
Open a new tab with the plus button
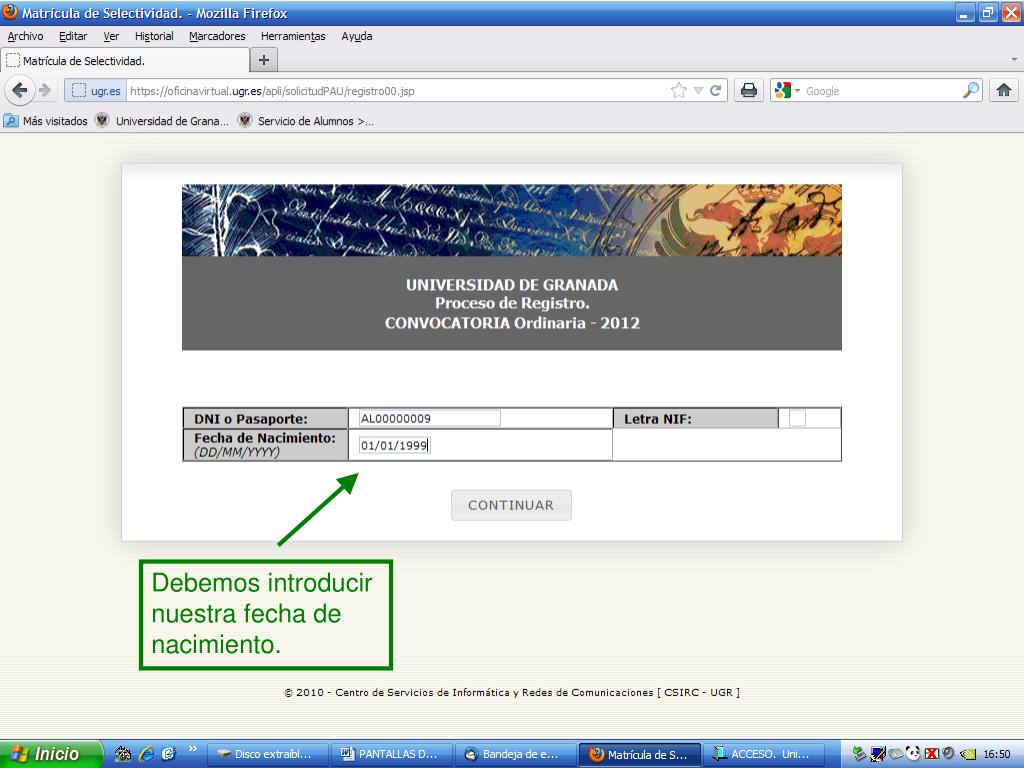264,60
